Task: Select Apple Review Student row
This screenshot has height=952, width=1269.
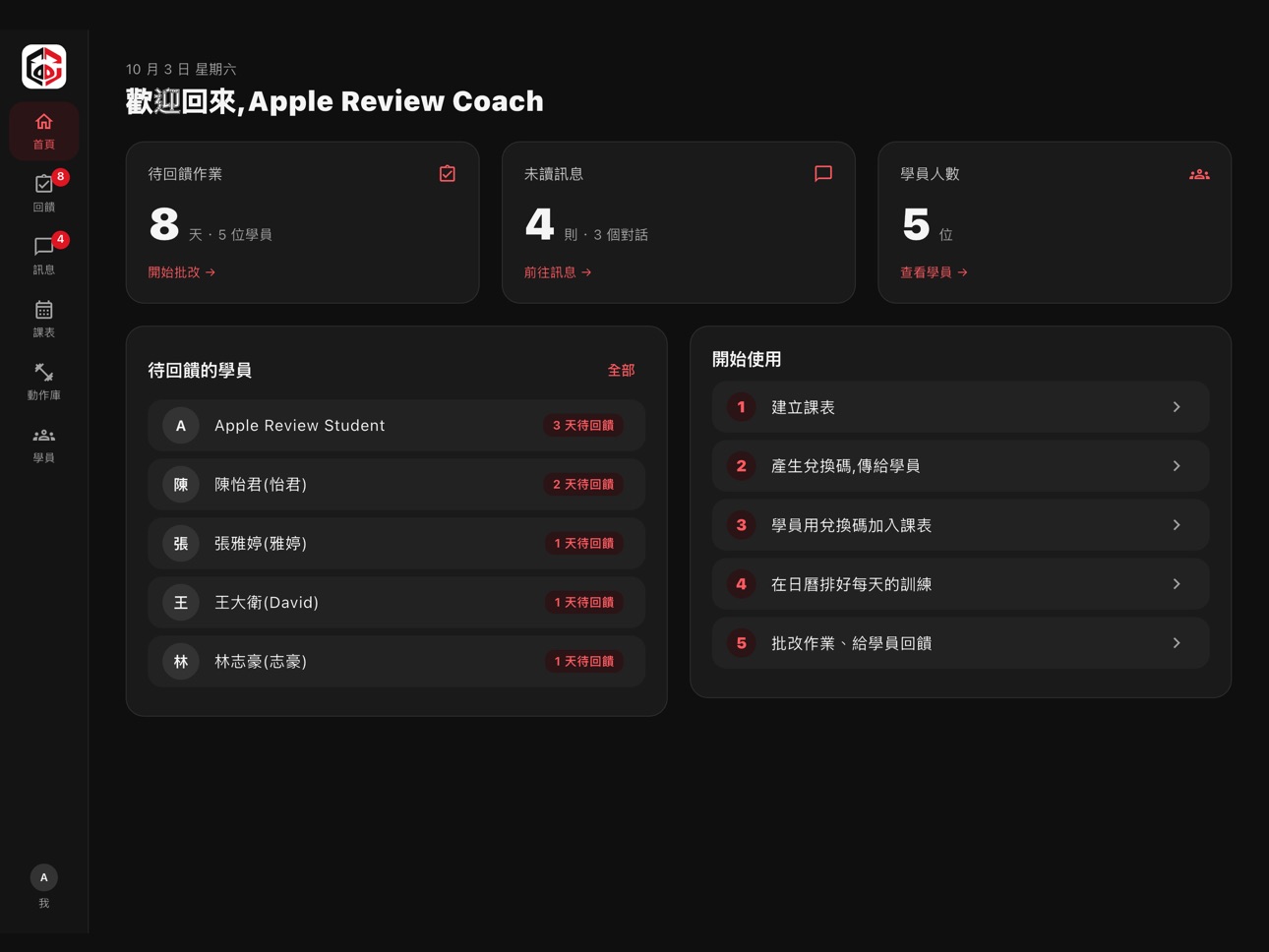Action: pyautogui.click(x=396, y=426)
